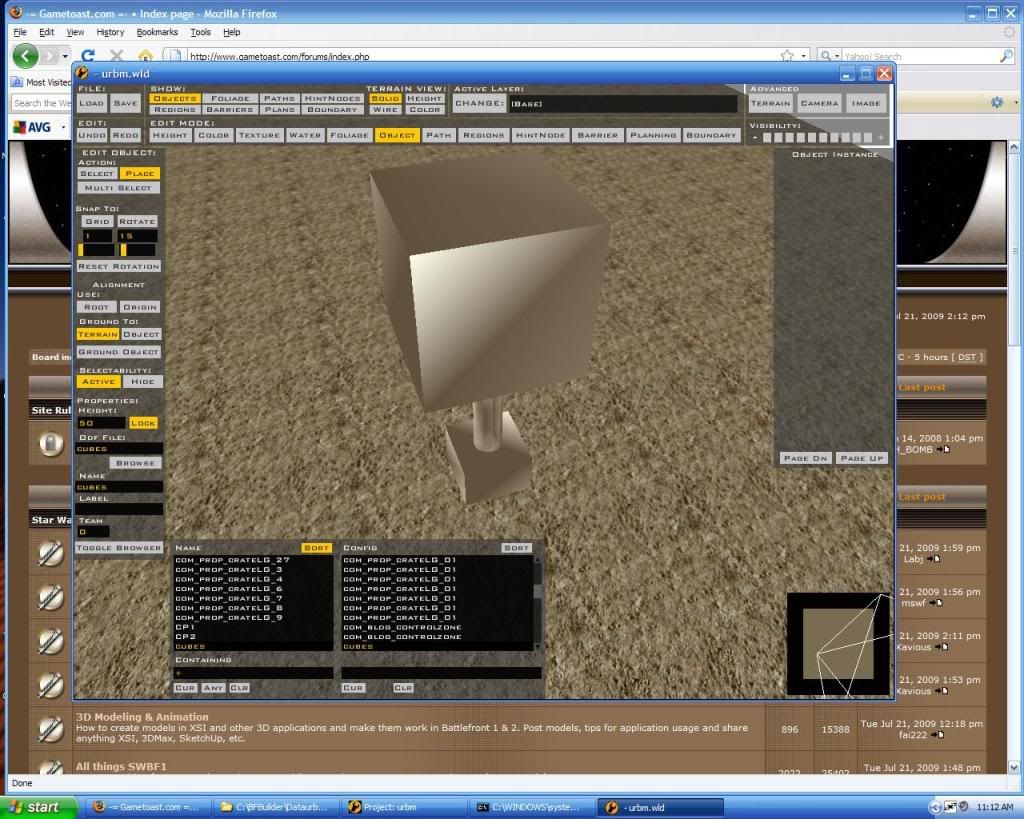The height and width of the screenshot is (819, 1024).
Task: Switch to Height edit mode
Action: pos(170,135)
